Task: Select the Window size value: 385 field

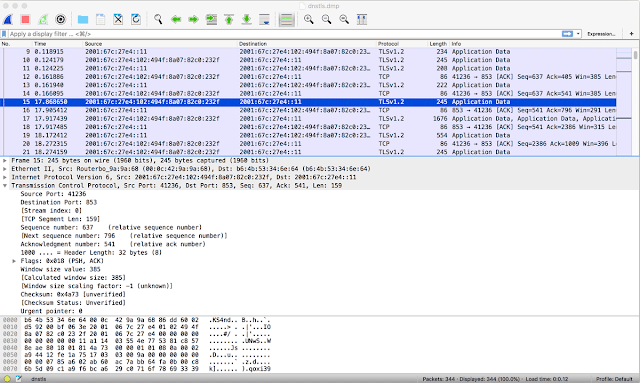Action: click(60, 269)
